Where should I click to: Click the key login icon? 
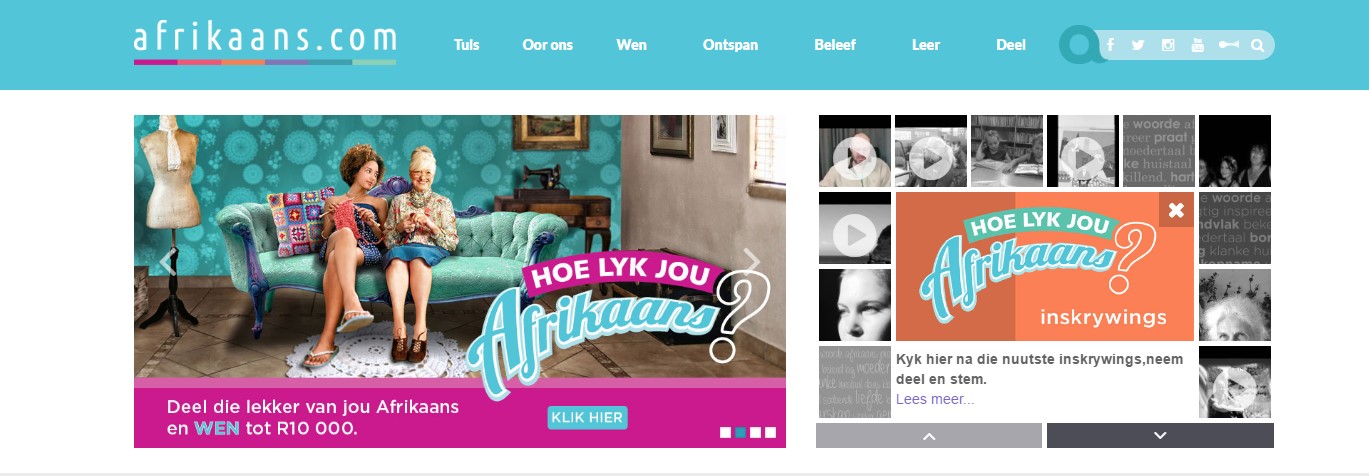click(x=1228, y=45)
